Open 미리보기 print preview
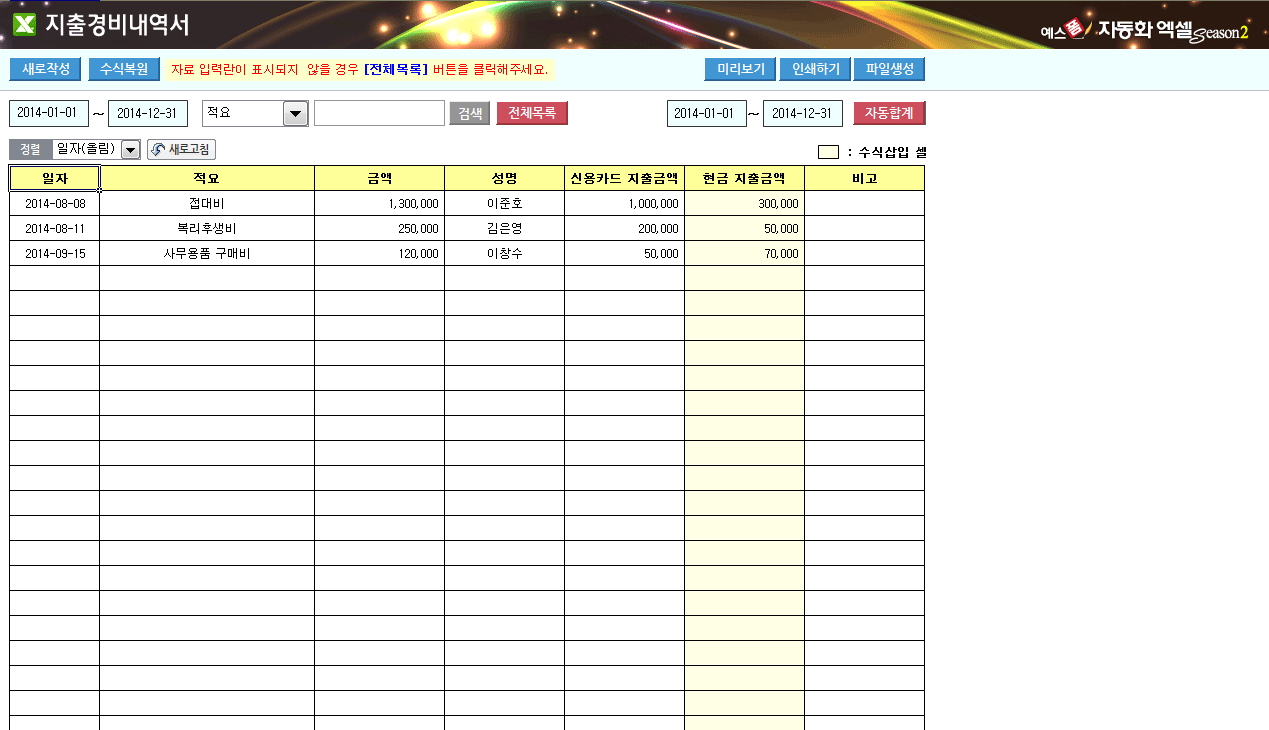This screenshot has width=1269, height=730. point(740,69)
